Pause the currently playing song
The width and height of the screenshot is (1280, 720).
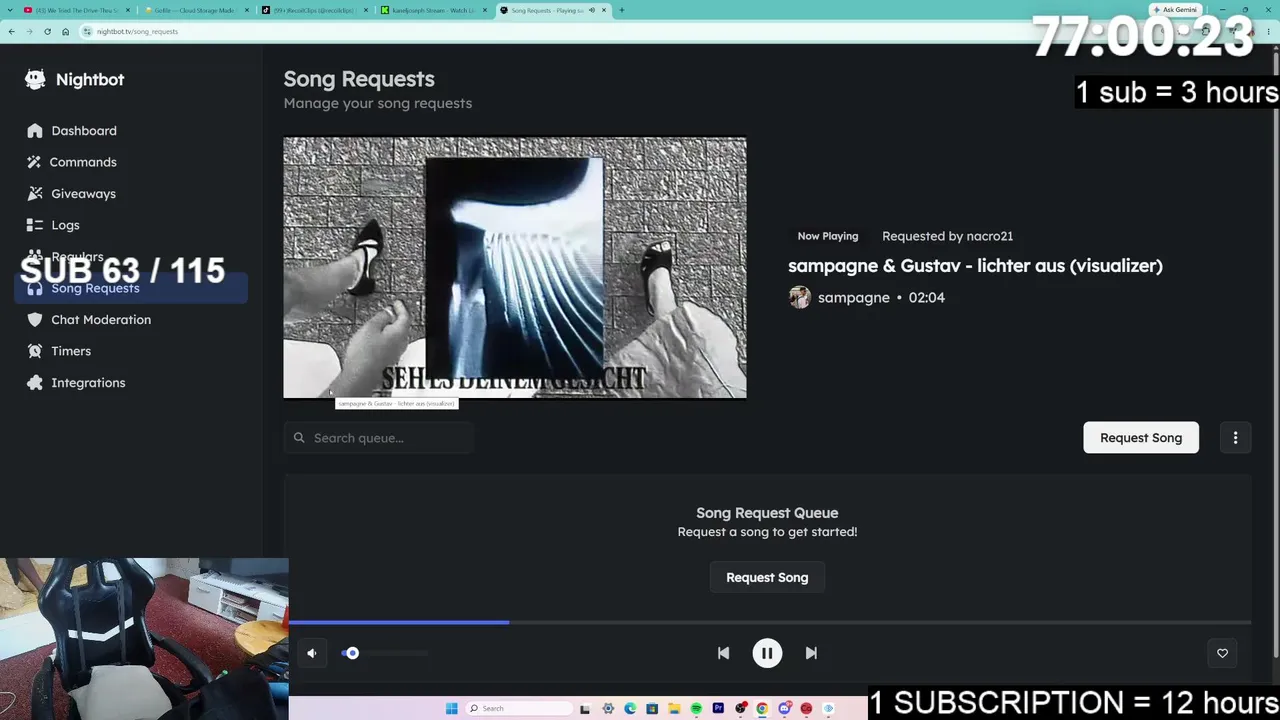pyautogui.click(x=767, y=653)
